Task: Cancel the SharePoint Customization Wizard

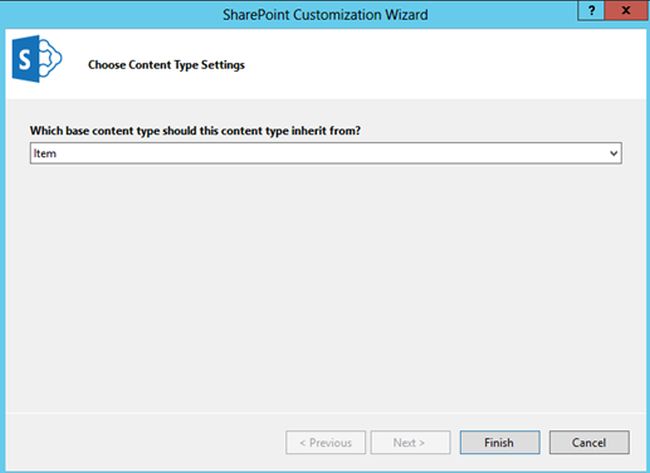Action: [589, 442]
